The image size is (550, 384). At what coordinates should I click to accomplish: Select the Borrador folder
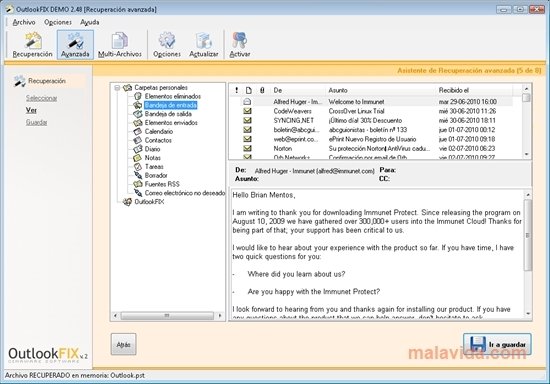tap(156, 175)
